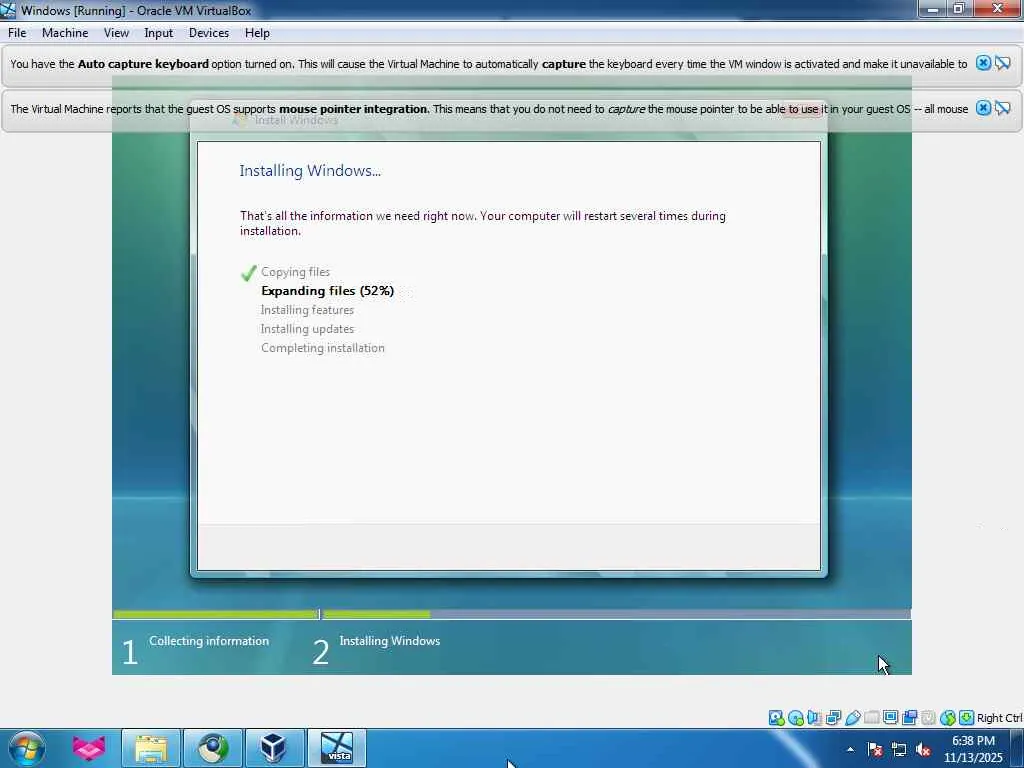Open the clock showing 6:38 PM
The image size is (1024, 768).
click(x=973, y=749)
